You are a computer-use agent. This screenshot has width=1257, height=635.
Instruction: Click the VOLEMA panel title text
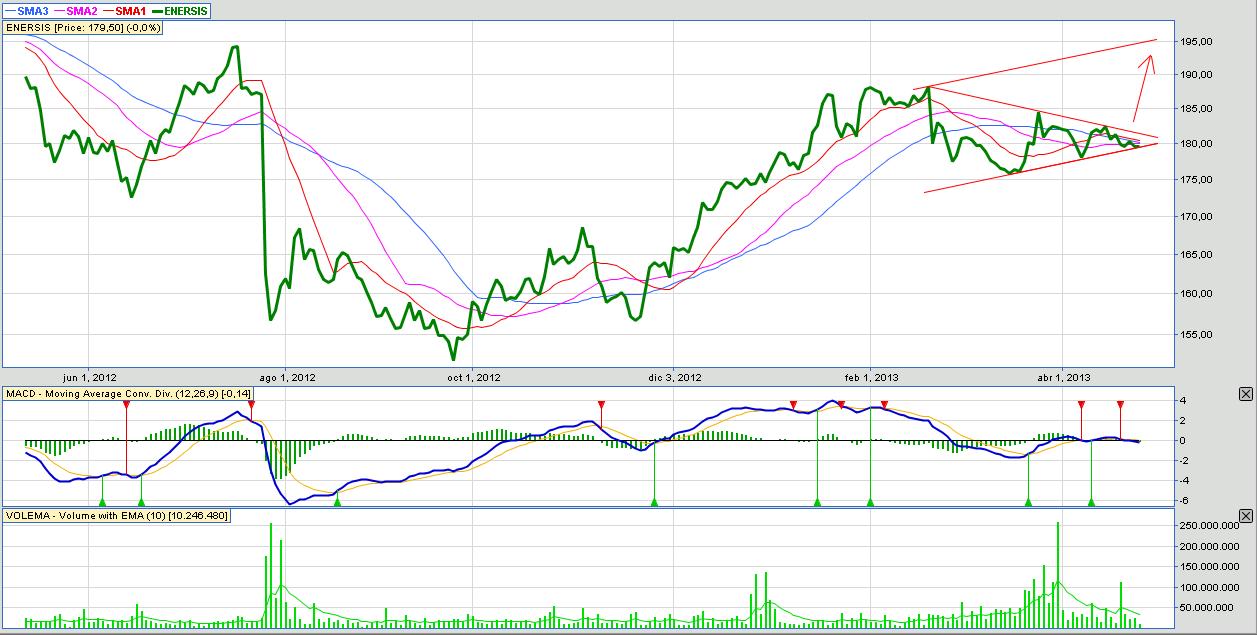click(117, 516)
